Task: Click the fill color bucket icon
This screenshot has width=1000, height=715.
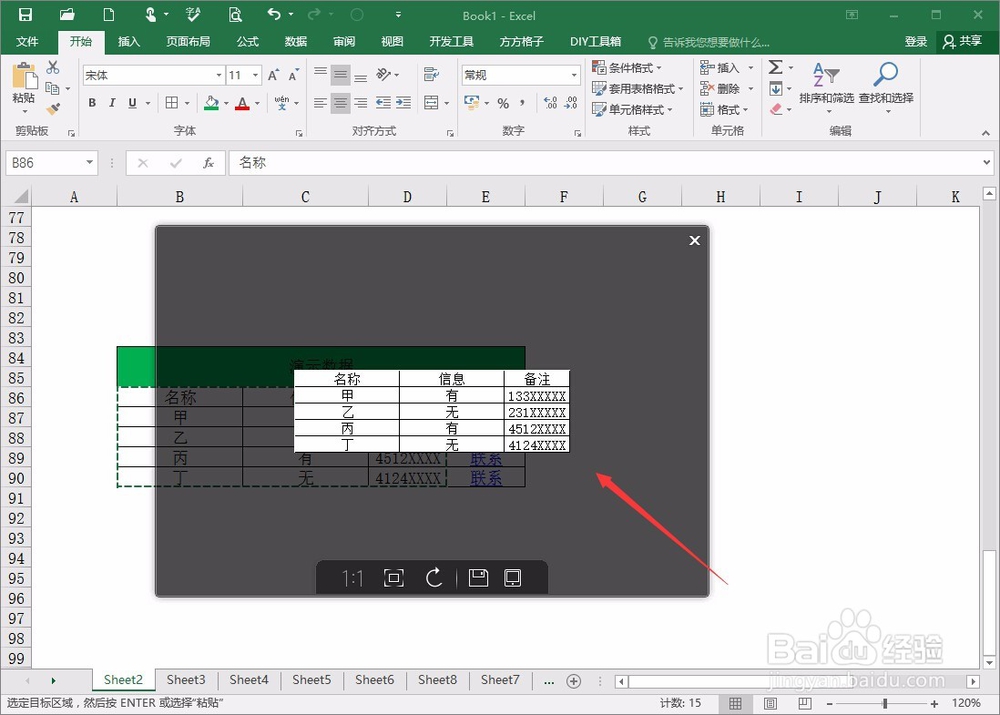Action: [212, 103]
